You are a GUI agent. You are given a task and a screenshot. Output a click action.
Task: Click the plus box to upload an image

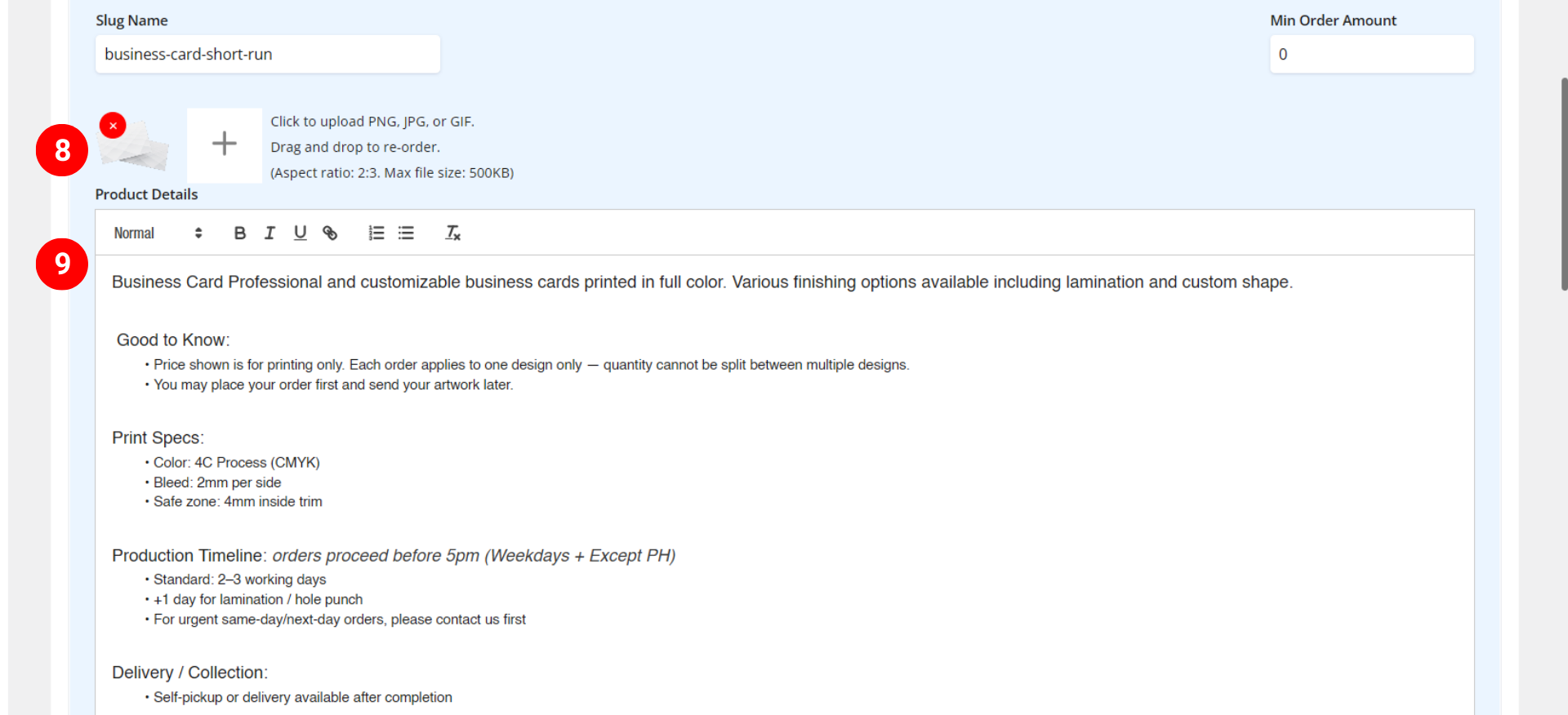pyautogui.click(x=225, y=144)
